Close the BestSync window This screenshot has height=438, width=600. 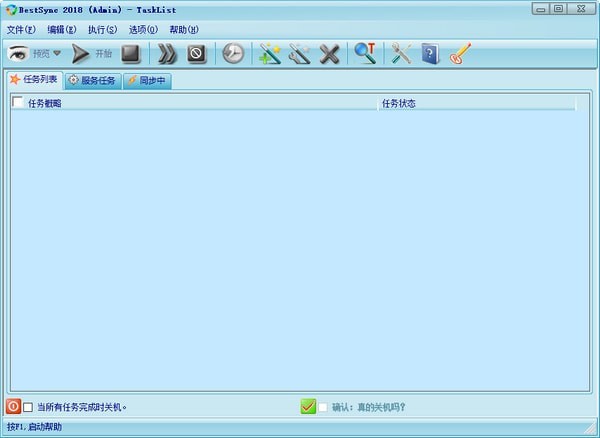coord(581,9)
